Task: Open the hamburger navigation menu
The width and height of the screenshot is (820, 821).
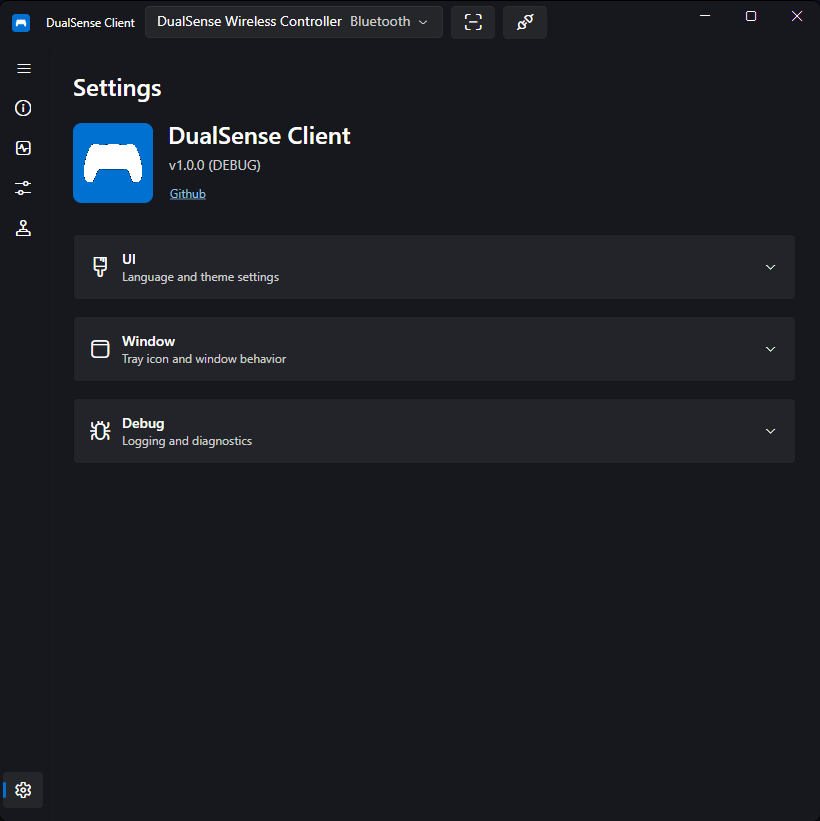Action: [x=24, y=69]
